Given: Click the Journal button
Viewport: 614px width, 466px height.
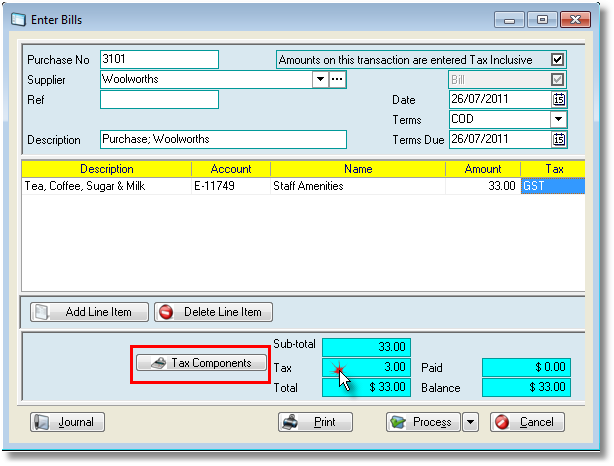Looking at the screenshot, I should (67, 422).
